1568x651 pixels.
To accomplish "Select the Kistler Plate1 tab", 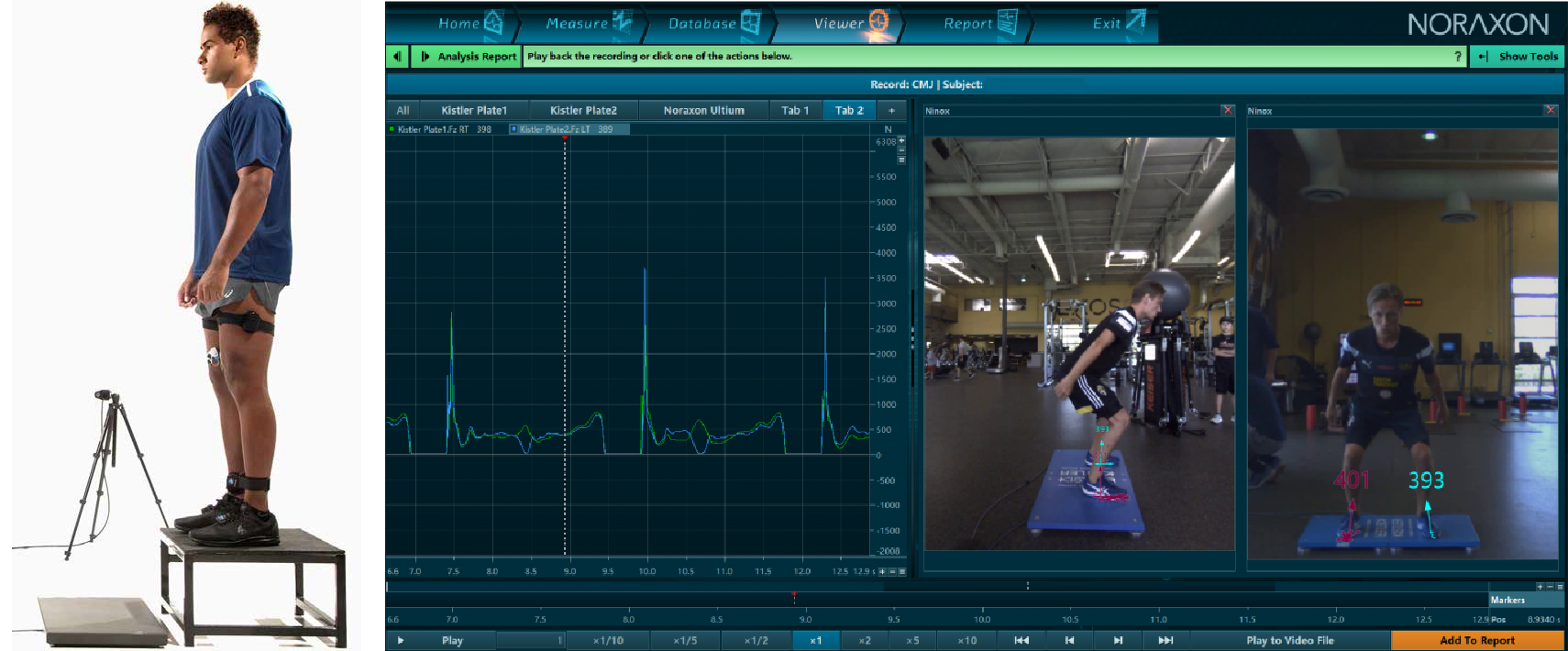I will (x=473, y=110).
